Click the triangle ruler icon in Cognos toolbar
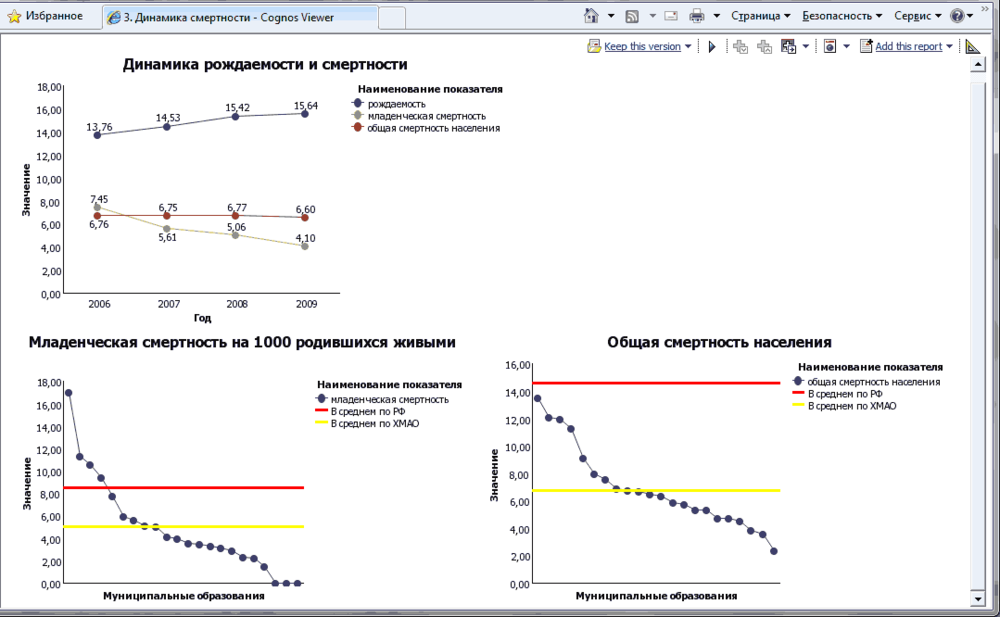Screen dimensions: 1000x617 coord(973,46)
